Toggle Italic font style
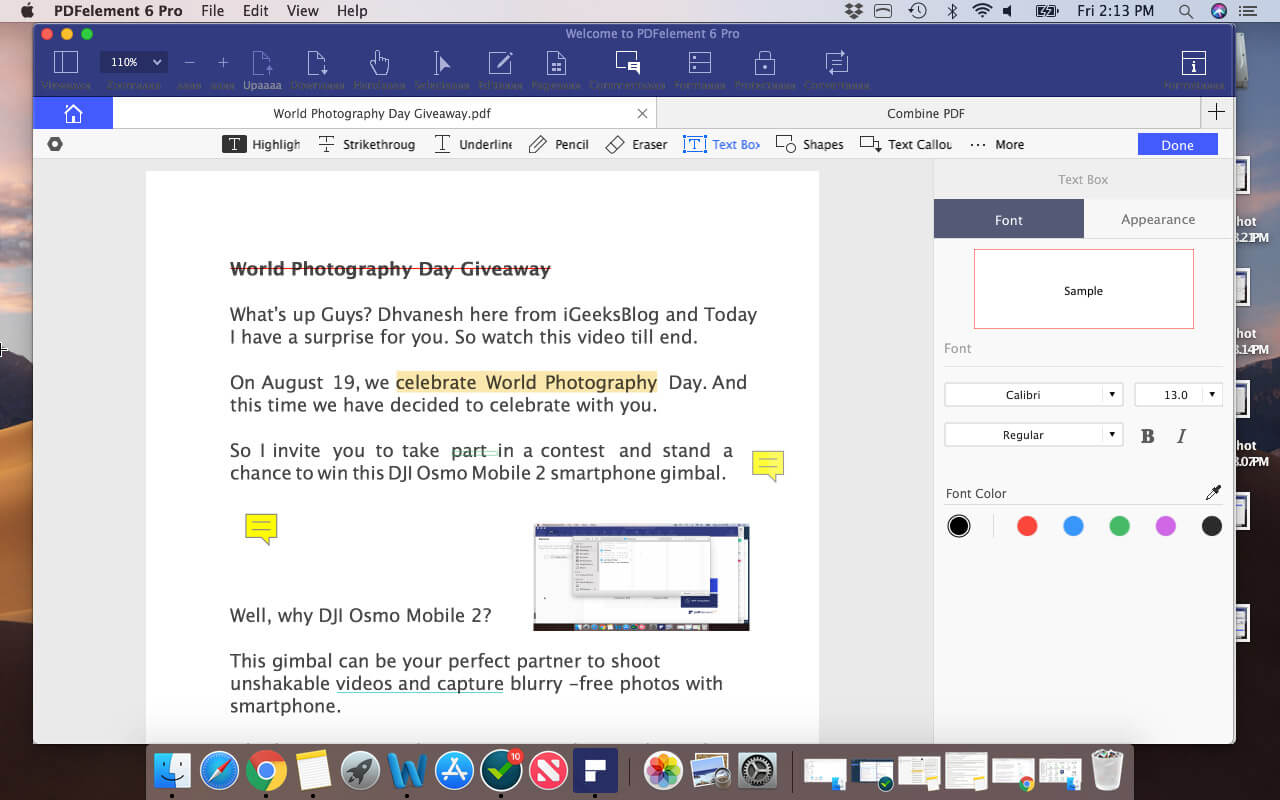This screenshot has width=1280, height=800. pos(1181,436)
